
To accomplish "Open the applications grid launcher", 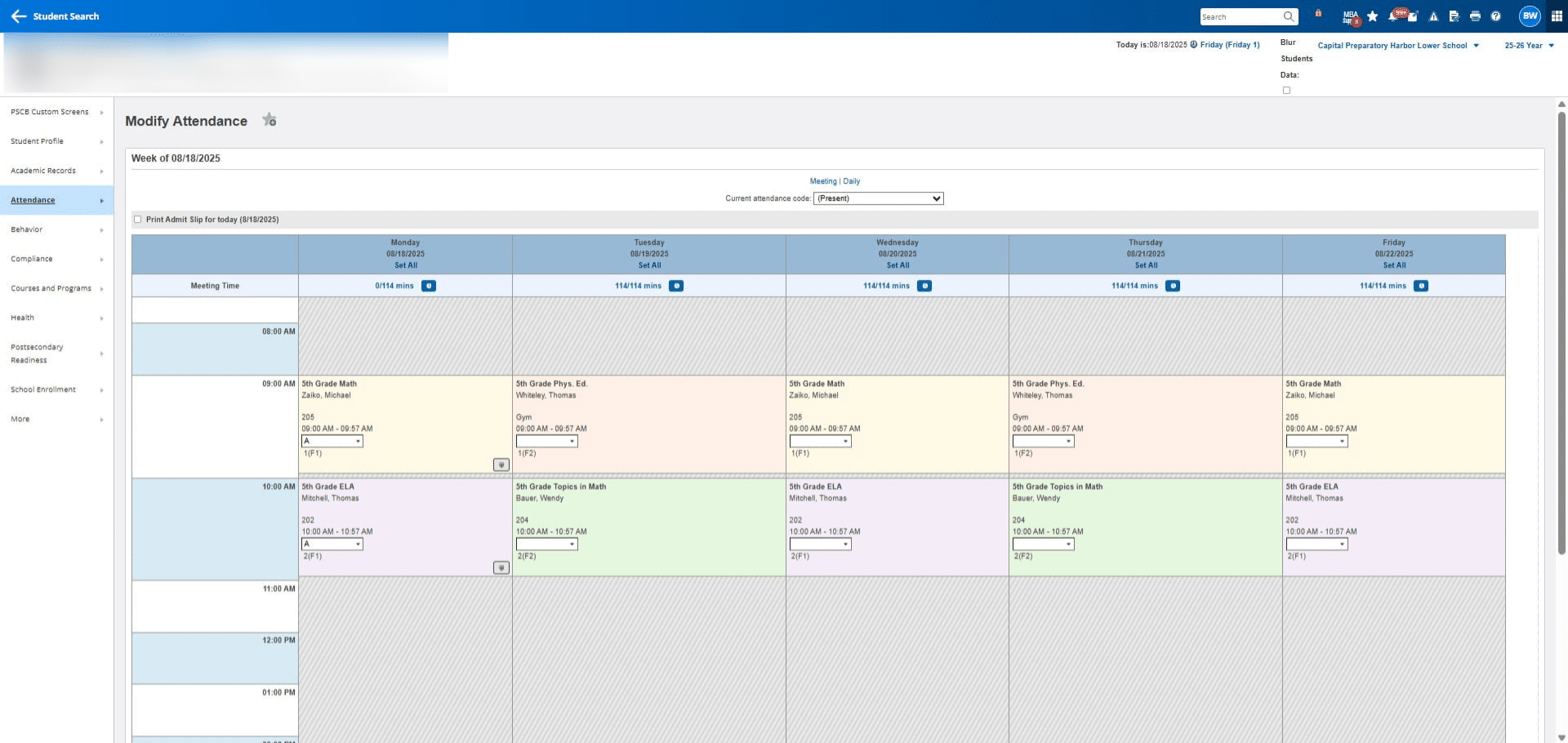I will (x=1557, y=16).
